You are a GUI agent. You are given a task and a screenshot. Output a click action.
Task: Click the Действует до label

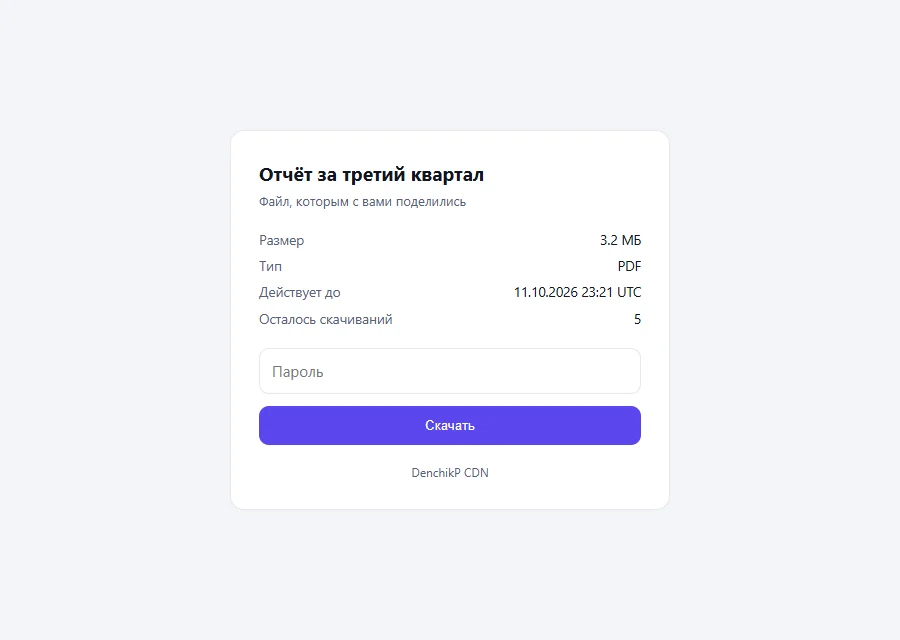pyautogui.click(x=300, y=293)
